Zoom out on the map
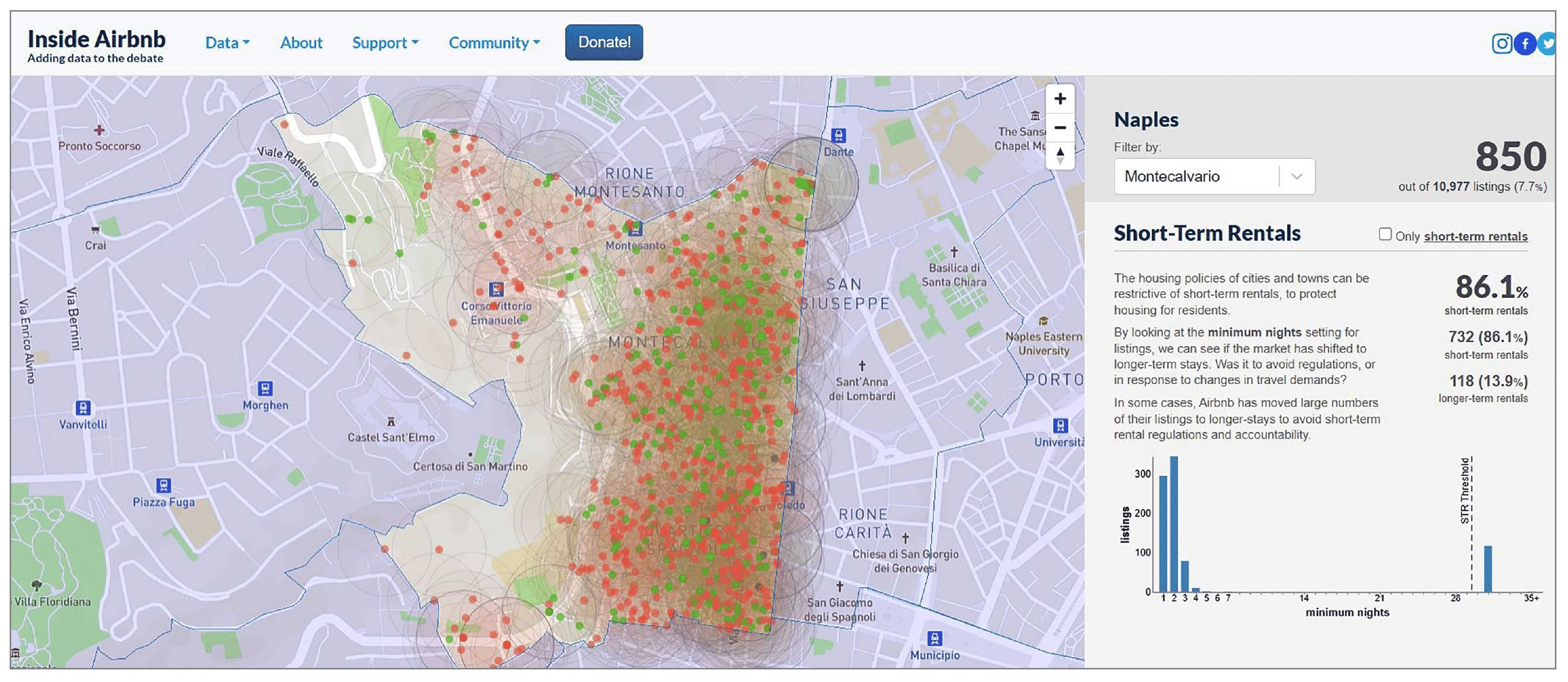Image resolution: width=1568 pixels, height=682 pixels. [1060, 127]
